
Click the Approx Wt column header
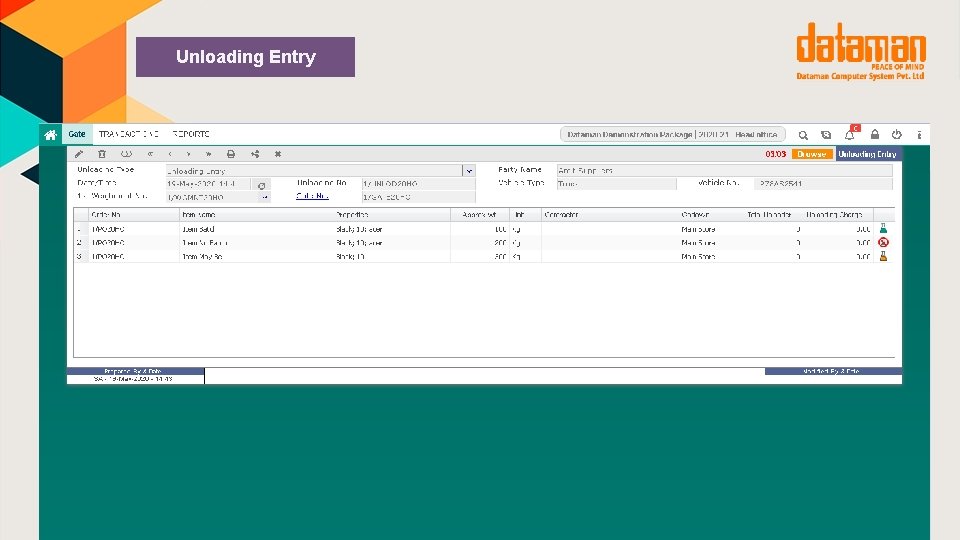480,215
